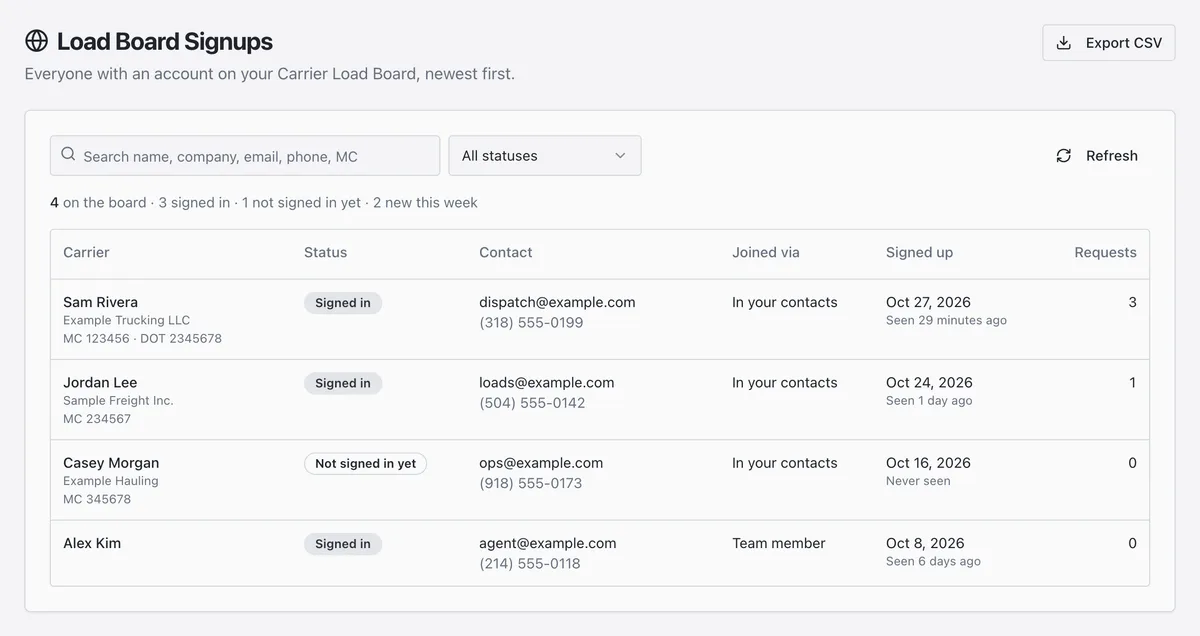Click Example Trucking LLC company name
Viewport: 1200px width, 636px height.
(x=126, y=321)
